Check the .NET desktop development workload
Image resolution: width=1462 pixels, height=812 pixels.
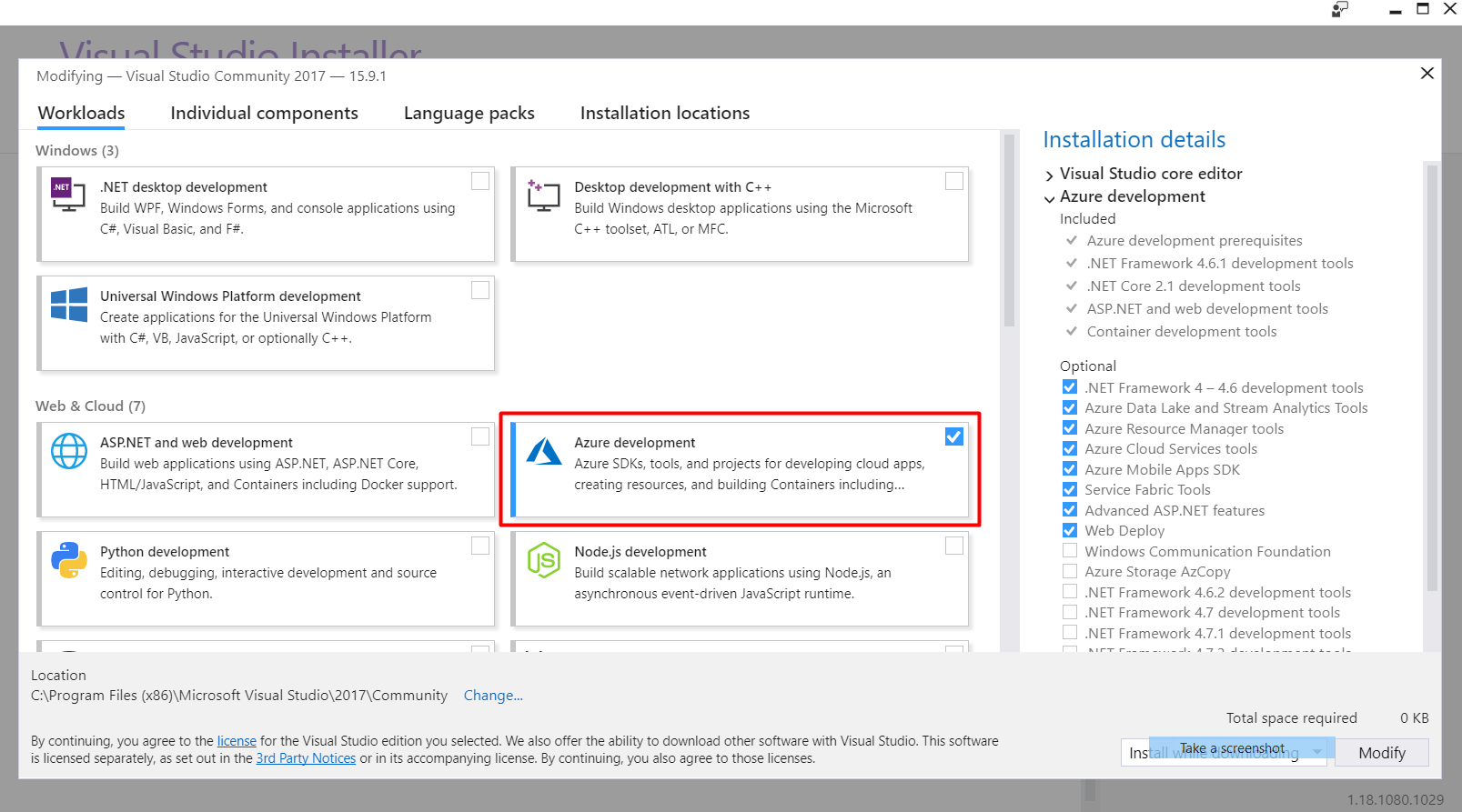point(480,181)
